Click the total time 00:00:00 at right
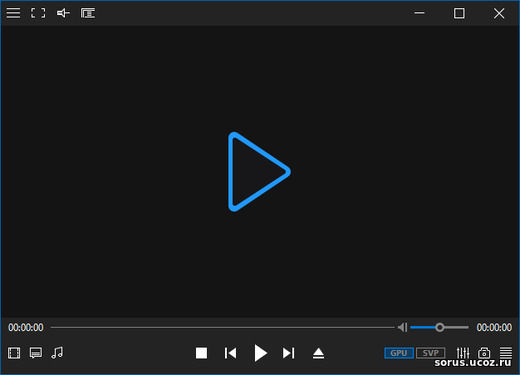This screenshot has height=375, width=520. 494,327
